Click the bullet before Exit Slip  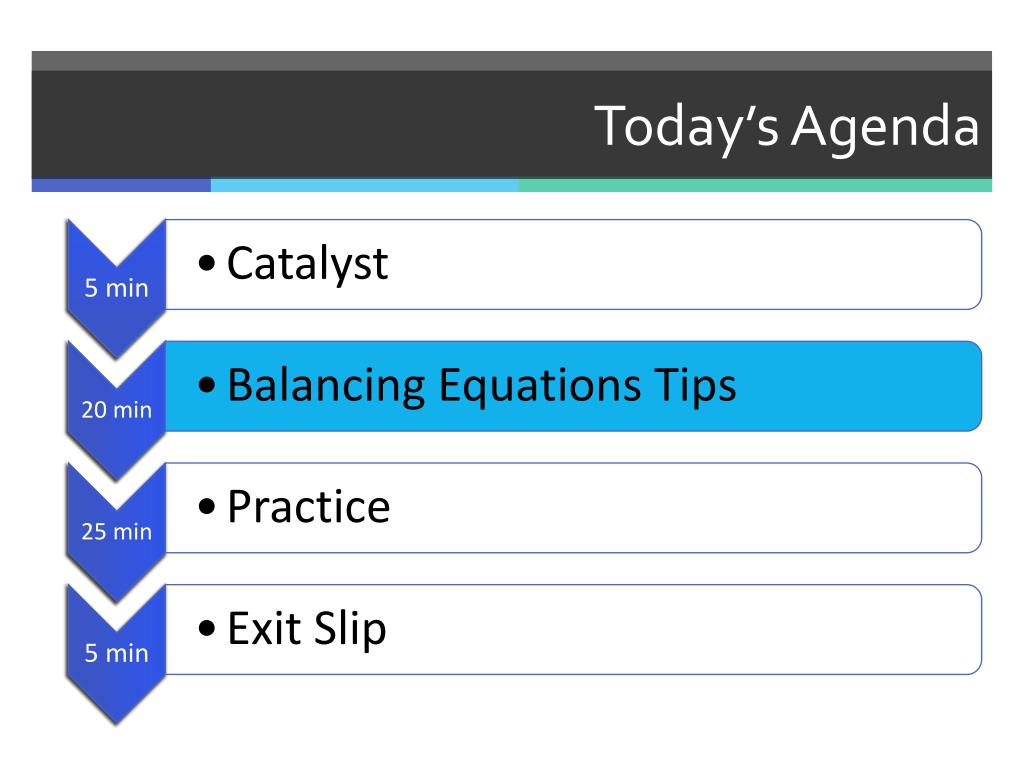[206, 628]
